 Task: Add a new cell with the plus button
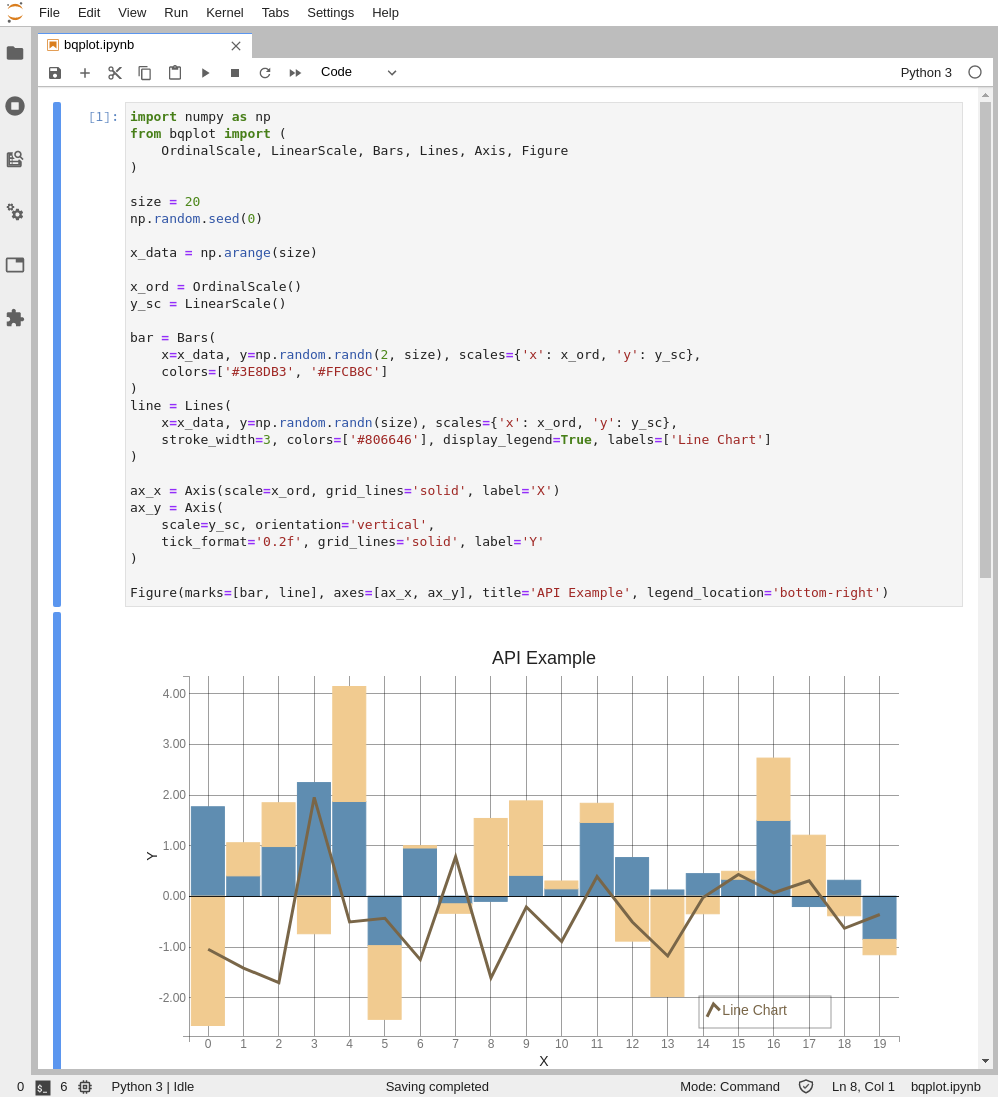point(85,72)
